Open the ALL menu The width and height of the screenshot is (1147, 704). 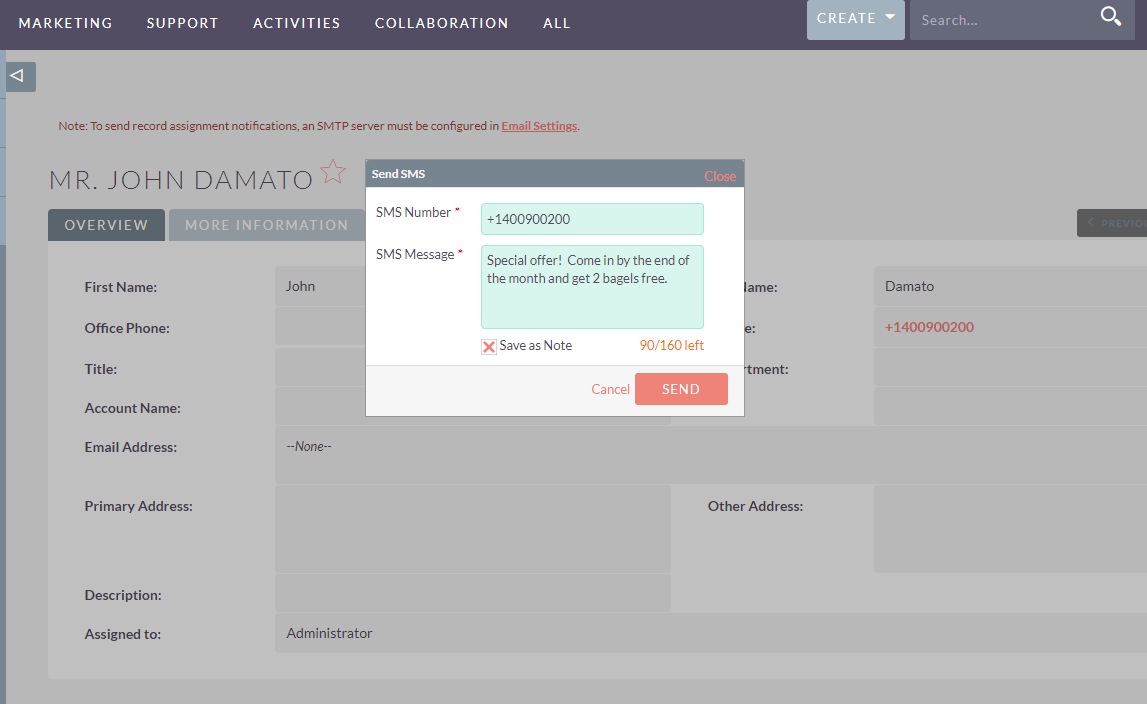pos(556,22)
